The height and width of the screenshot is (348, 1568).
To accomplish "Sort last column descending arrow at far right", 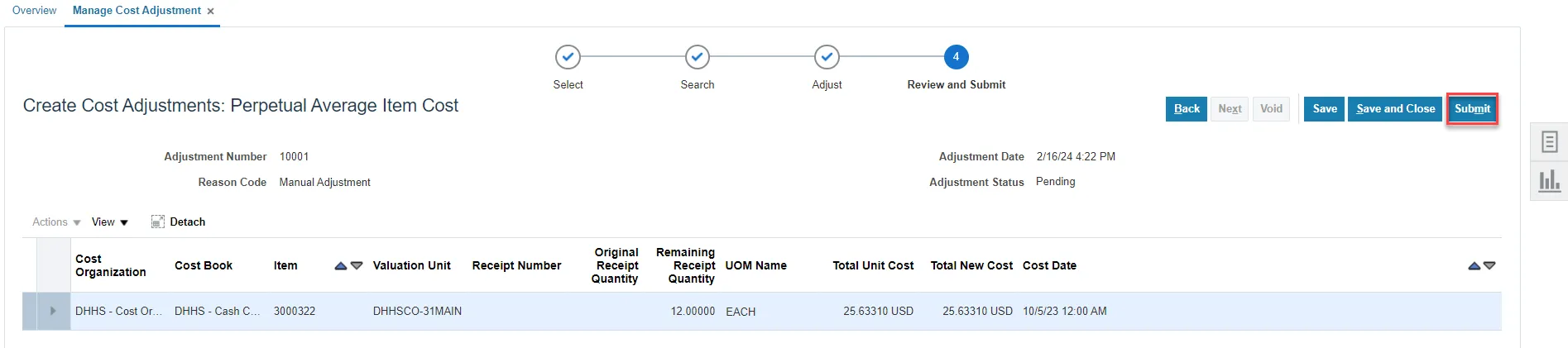I will point(1489,265).
